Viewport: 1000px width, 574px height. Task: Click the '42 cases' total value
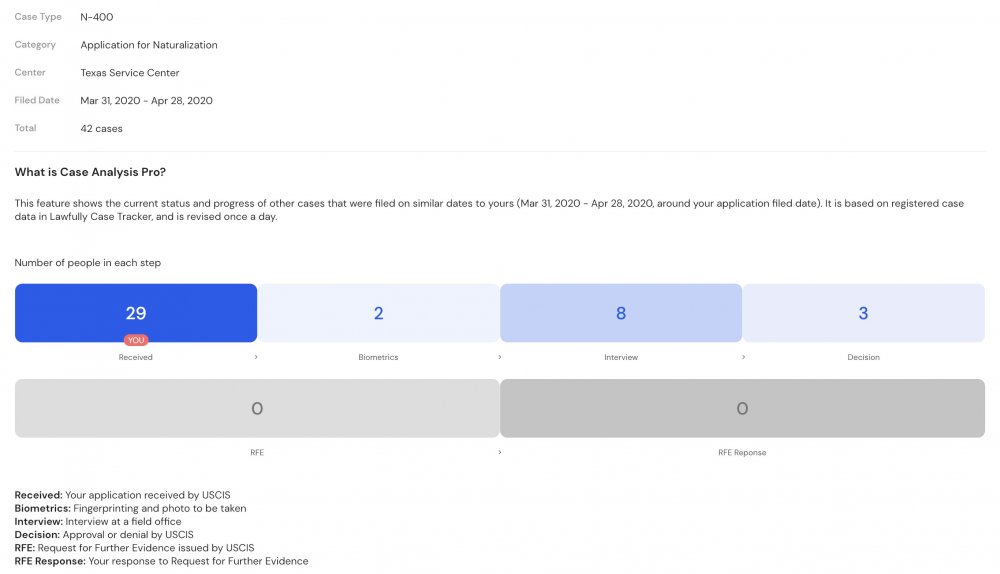tap(101, 128)
